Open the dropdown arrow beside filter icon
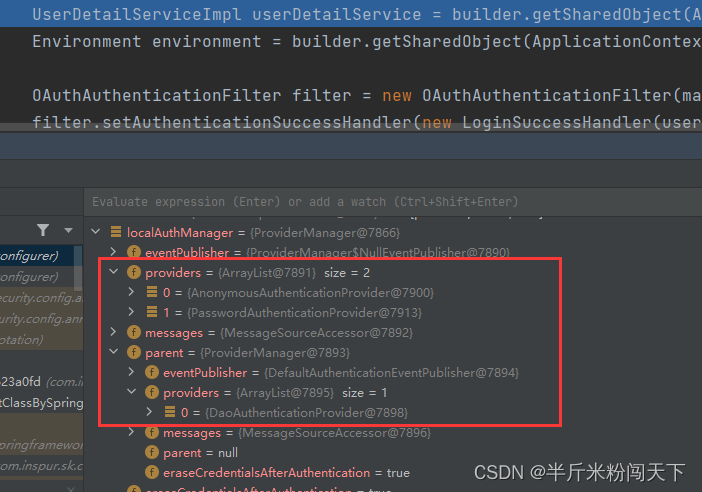The height and width of the screenshot is (492, 702). [x=68, y=231]
